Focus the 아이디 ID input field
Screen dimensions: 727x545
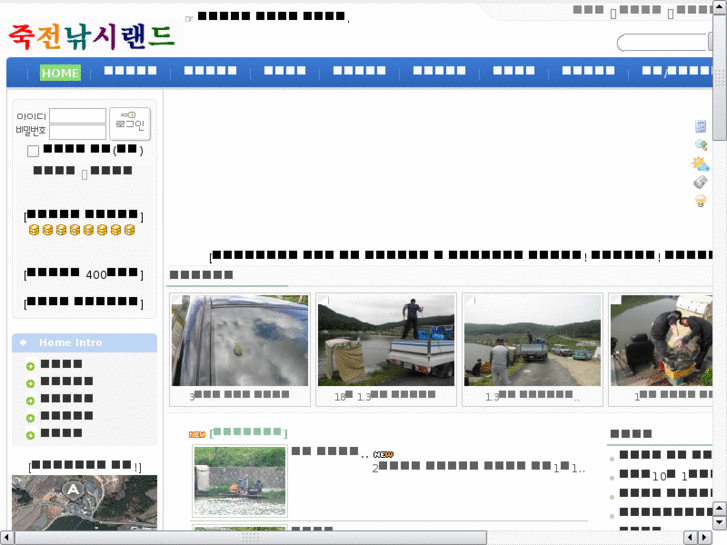click(77, 115)
